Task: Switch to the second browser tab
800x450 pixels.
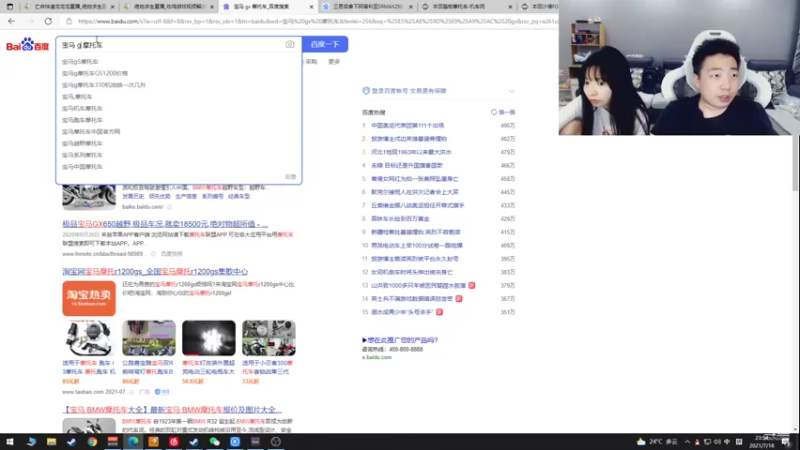Action: pos(168,7)
